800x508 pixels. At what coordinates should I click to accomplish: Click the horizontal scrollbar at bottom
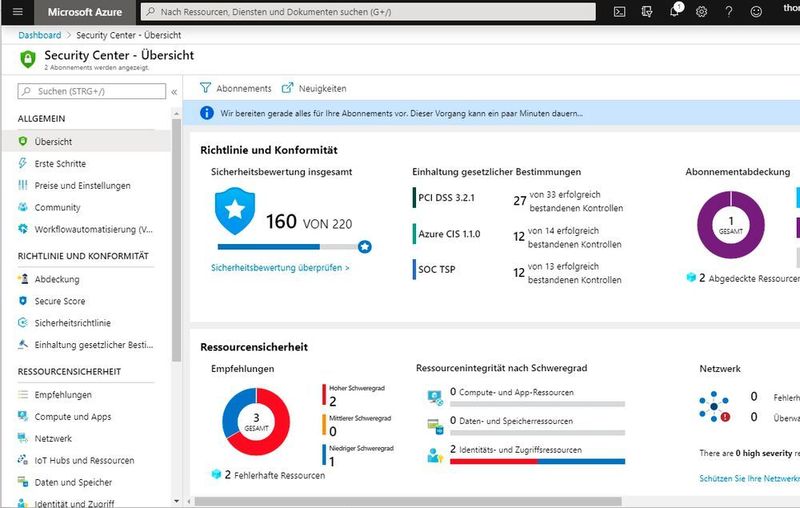[x=408, y=501]
